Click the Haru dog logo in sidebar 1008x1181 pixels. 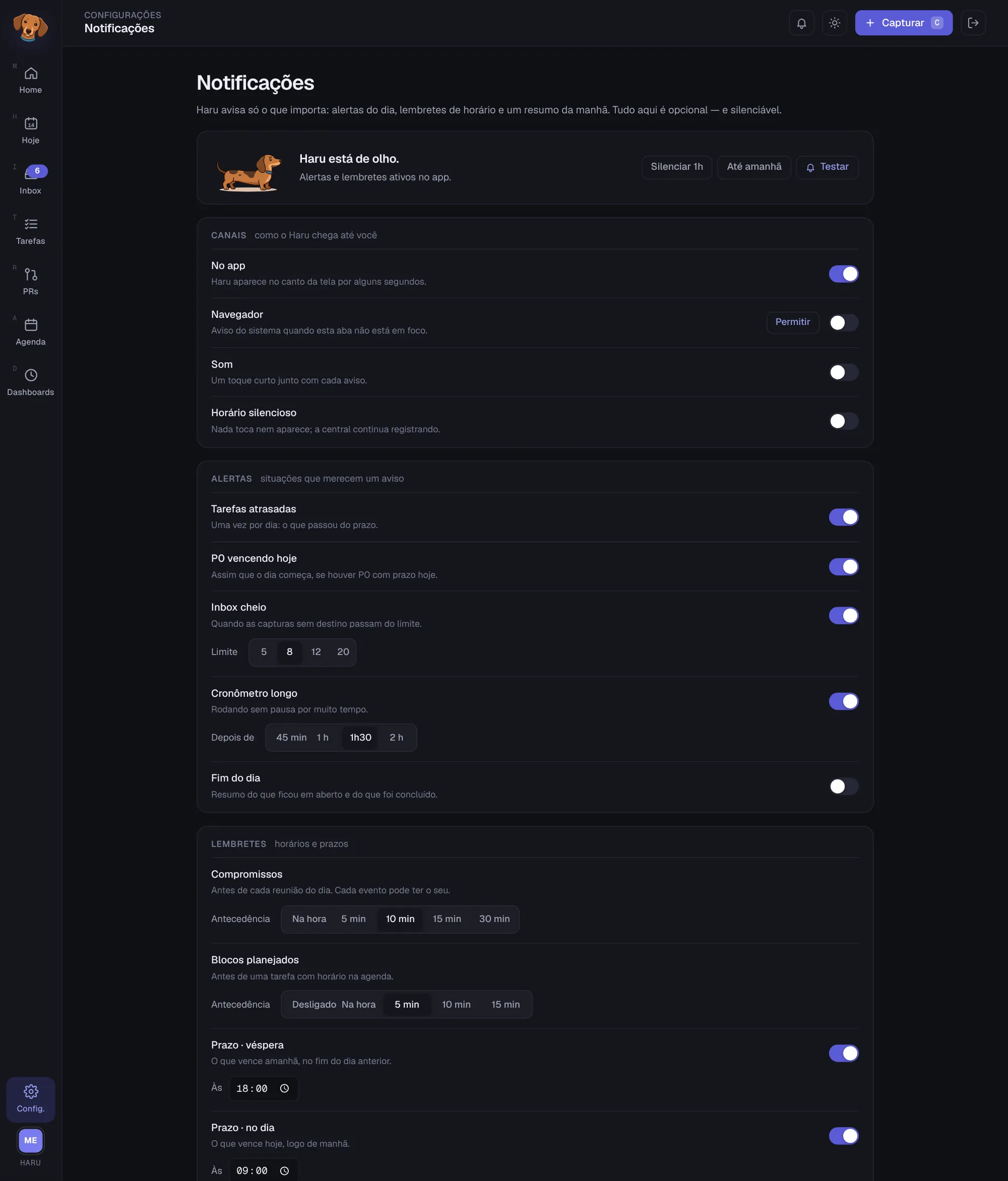(x=30, y=26)
